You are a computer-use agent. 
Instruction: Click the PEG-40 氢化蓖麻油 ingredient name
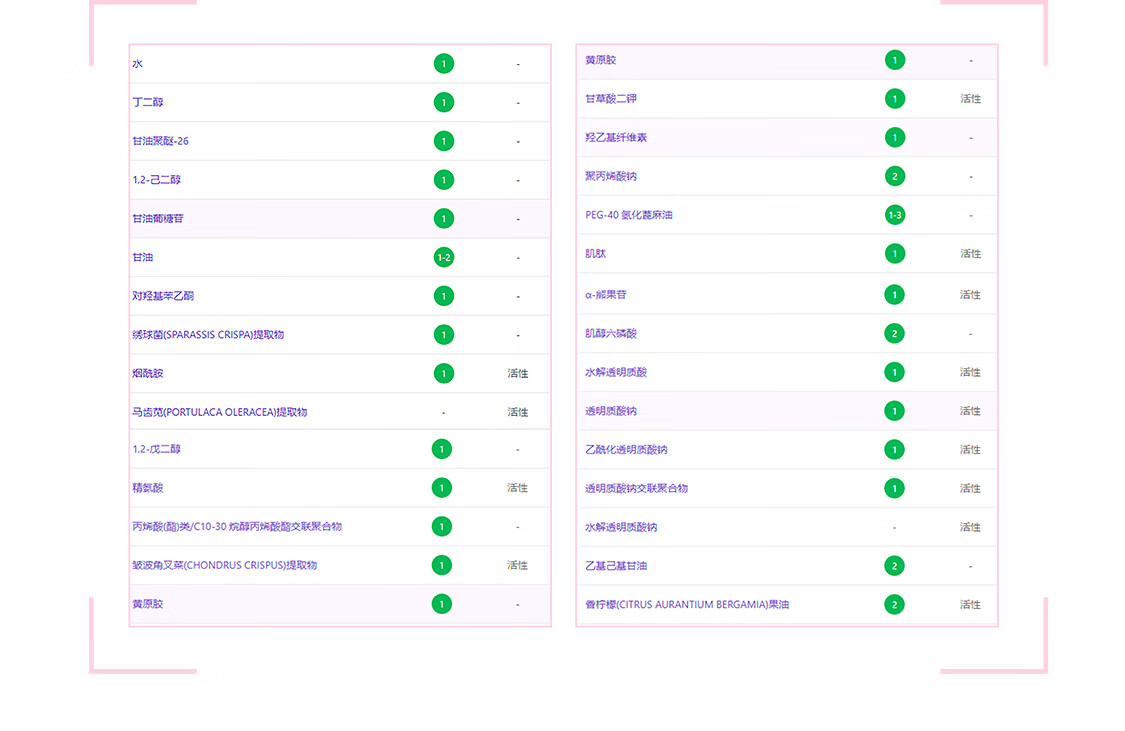[x=629, y=215]
